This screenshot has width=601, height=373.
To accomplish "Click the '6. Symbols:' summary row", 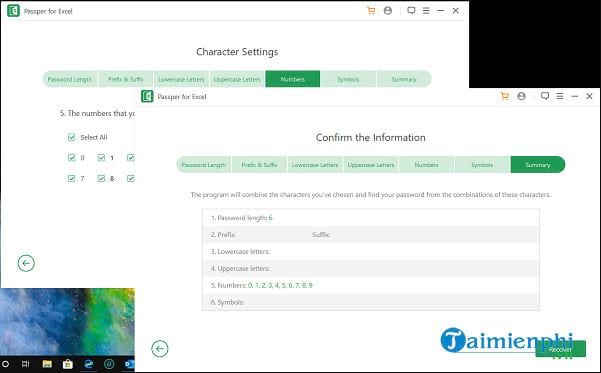I will (x=371, y=302).
